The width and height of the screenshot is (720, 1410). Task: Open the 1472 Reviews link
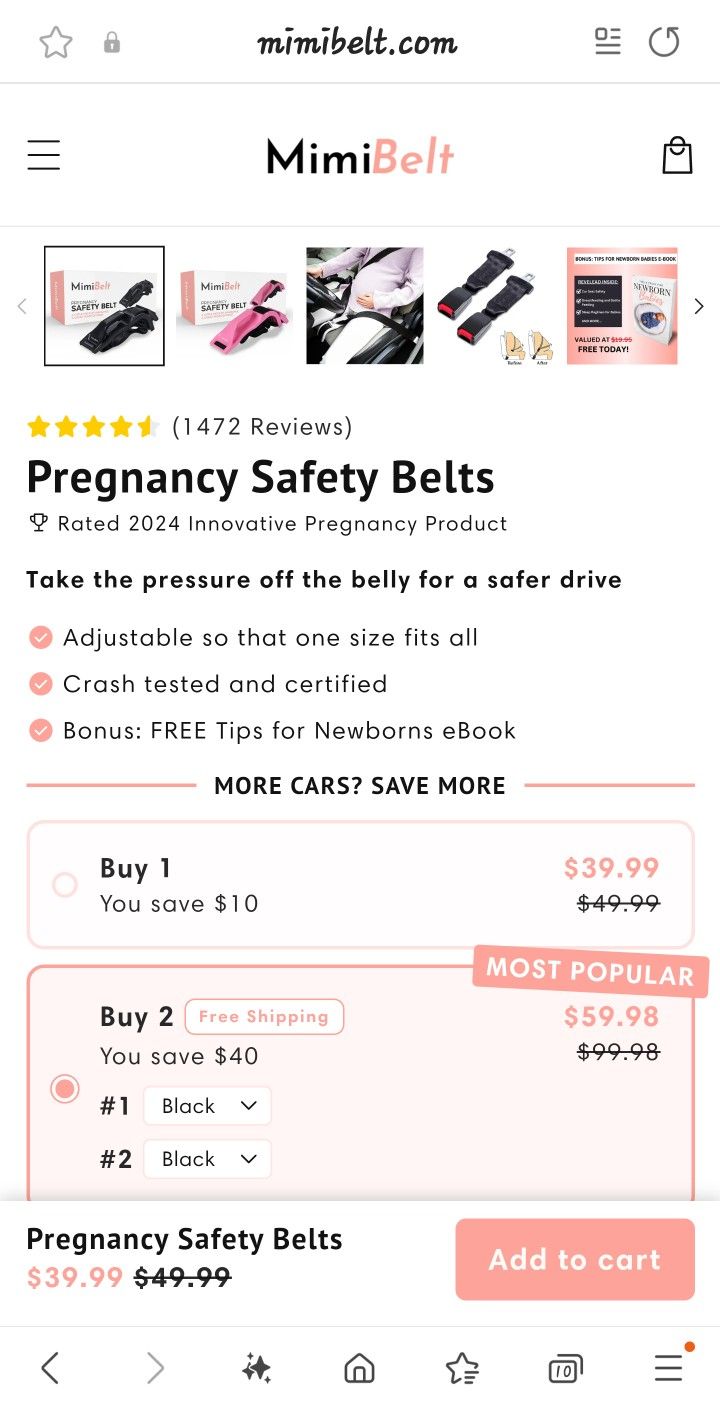coord(262,427)
